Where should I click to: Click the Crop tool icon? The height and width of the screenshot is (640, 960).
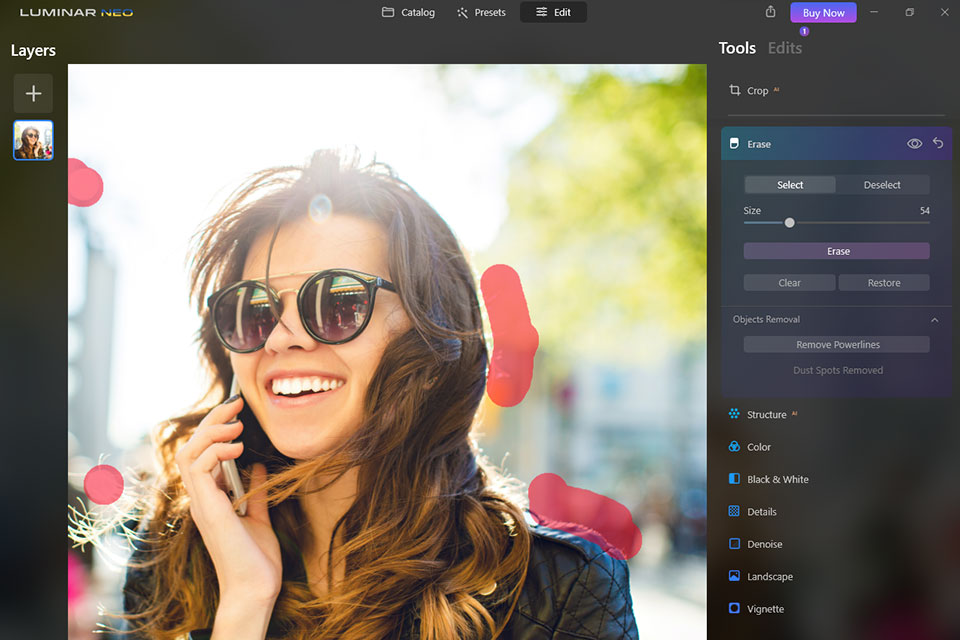coord(734,90)
